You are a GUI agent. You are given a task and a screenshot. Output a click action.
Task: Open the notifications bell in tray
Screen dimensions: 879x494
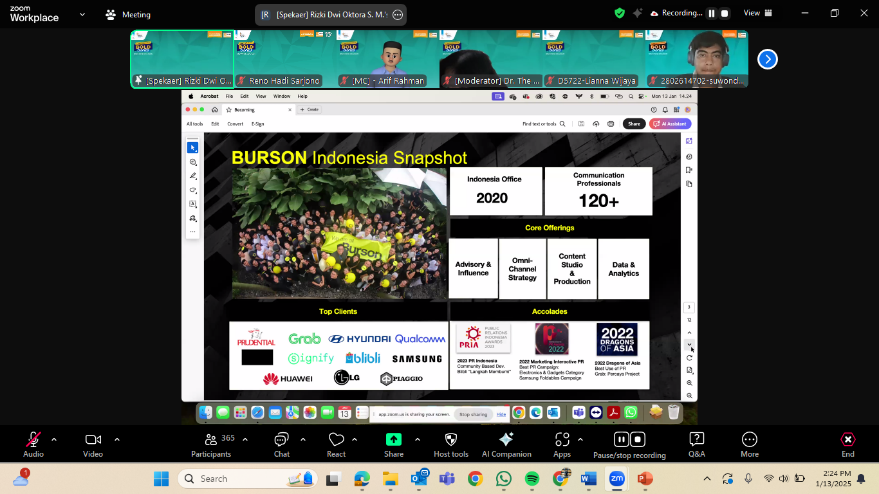(861, 478)
